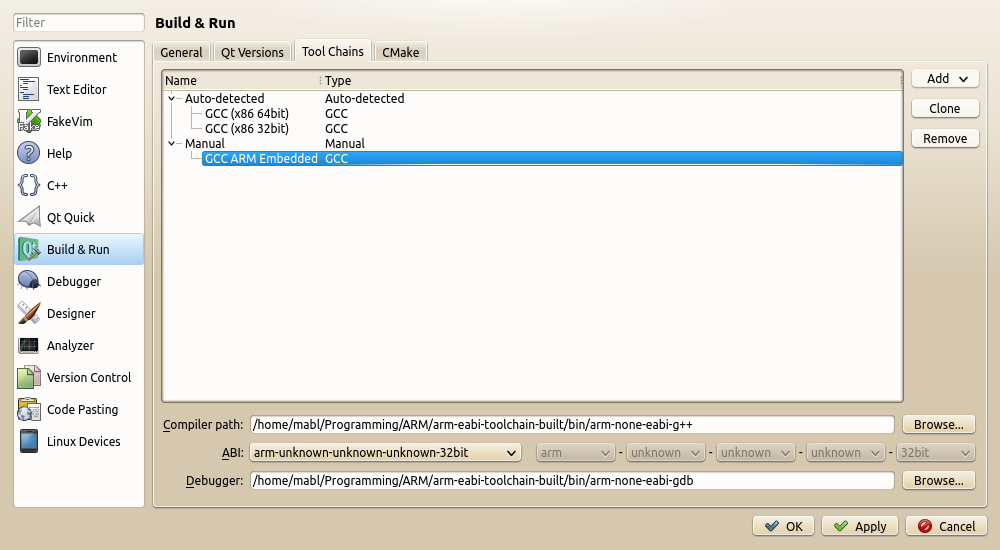This screenshot has height=550, width=1000.
Task: Click the Compiler path text field
Action: (572, 424)
